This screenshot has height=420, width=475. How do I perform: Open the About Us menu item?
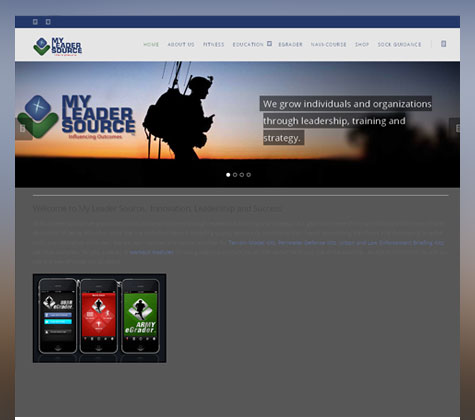(x=181, y=44)
